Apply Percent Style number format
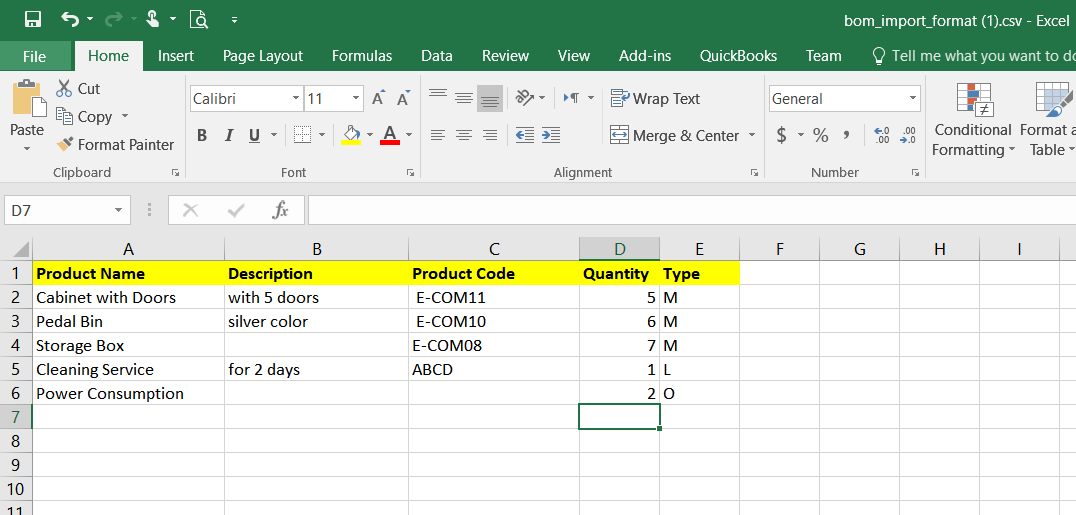 pyautogui.click(x=820, y=135)
